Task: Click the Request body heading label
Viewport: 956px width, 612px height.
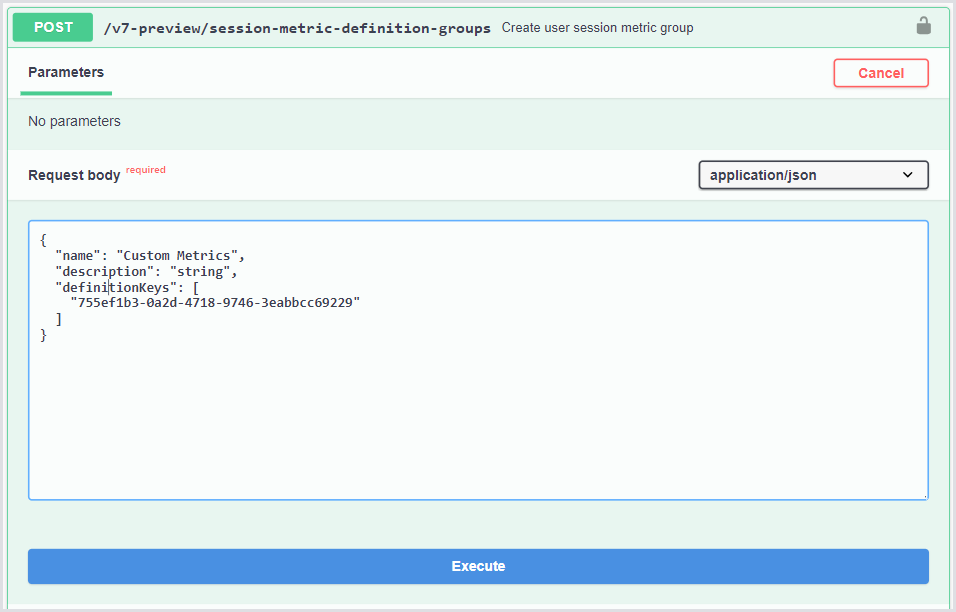Action: point(74,175)
